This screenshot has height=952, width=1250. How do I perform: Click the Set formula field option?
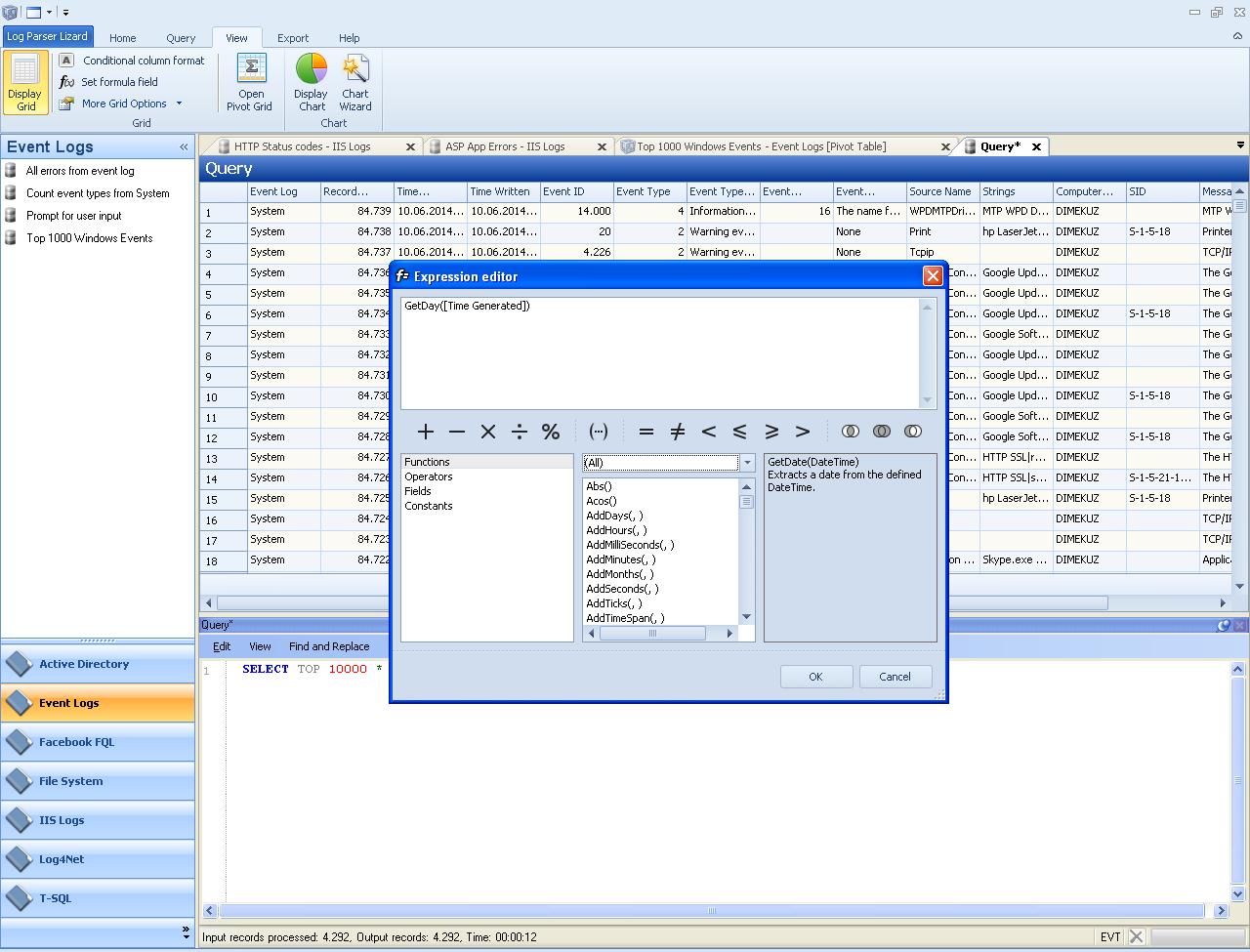coord(118,82)
